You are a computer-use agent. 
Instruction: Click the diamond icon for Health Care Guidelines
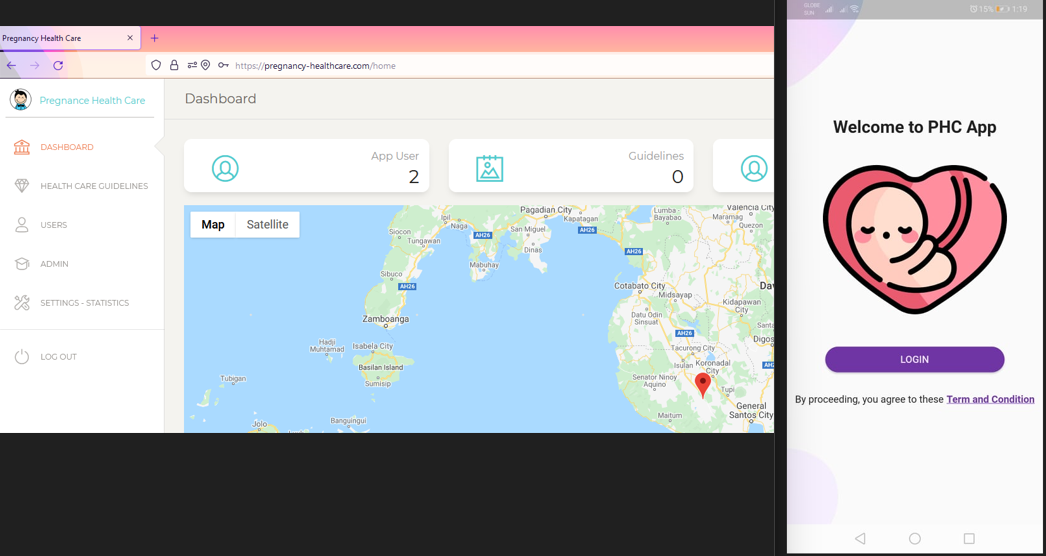coord(22,186)
